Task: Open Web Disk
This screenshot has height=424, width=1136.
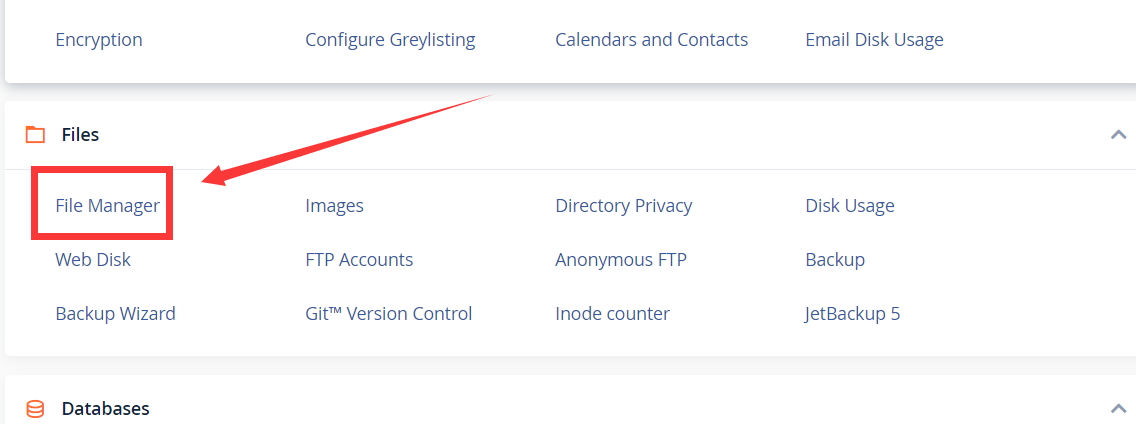Action: click(x=93, y=259)
